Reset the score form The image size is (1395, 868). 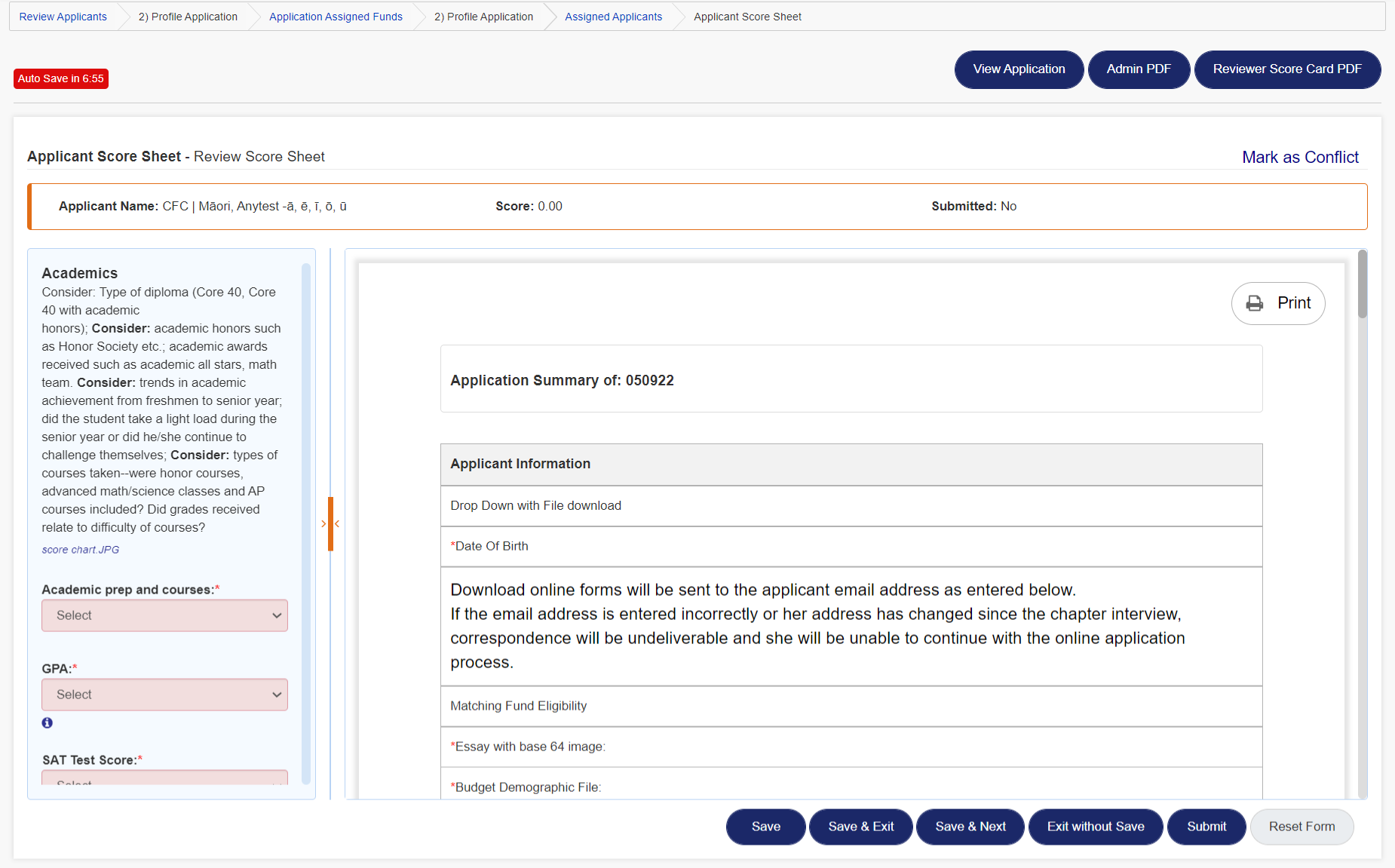(x=1301, y=827)
